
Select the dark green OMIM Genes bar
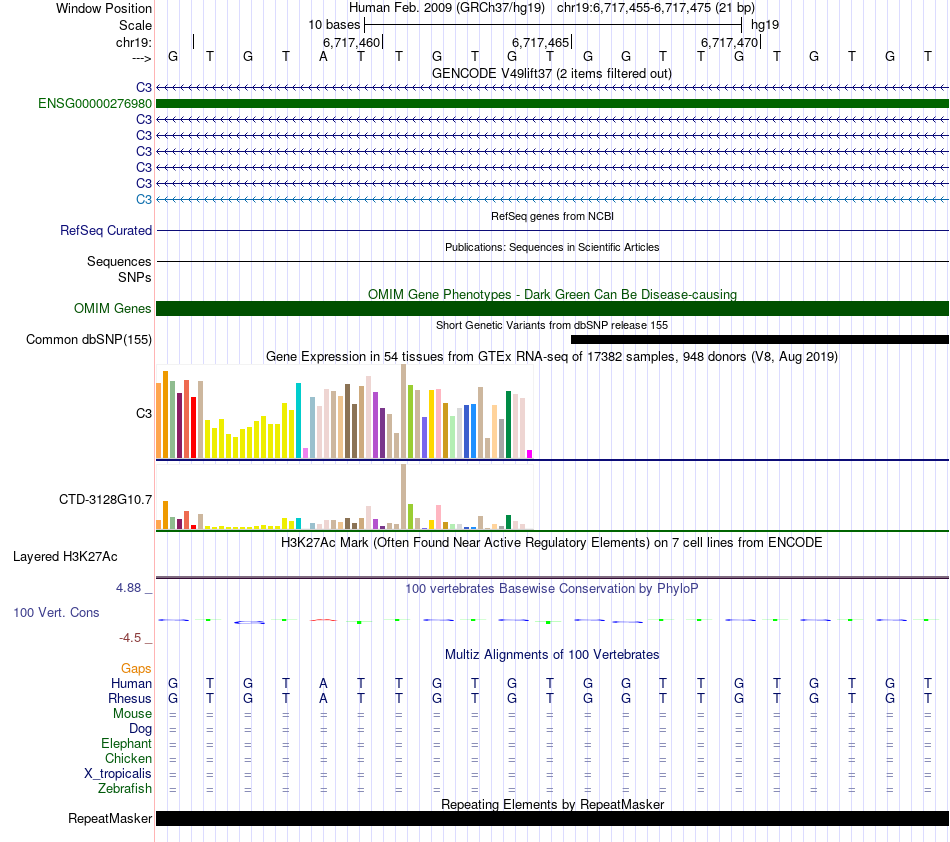click(552, 309)
